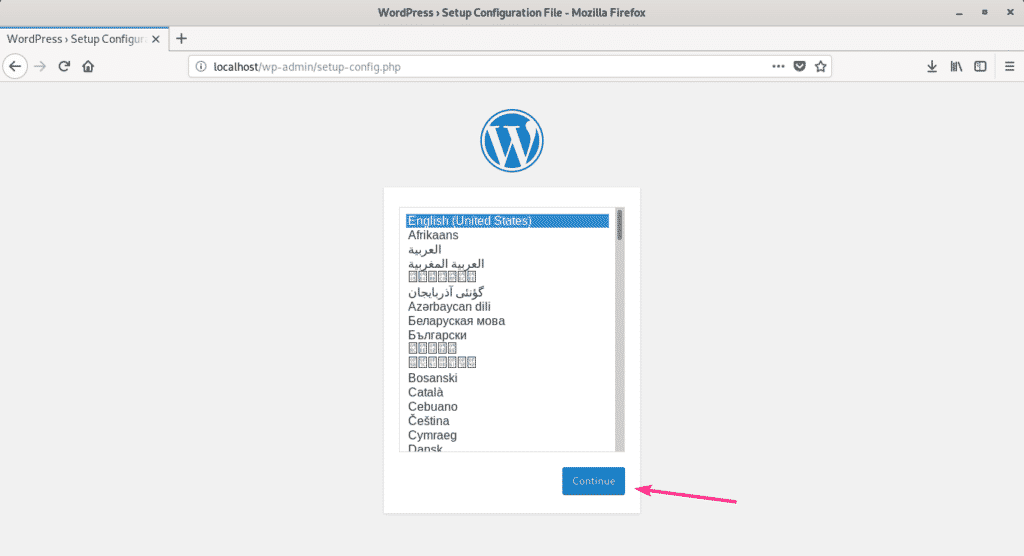Go back with the browser back arrow
The image size is (1024, 556).
(x=15, y=67)
